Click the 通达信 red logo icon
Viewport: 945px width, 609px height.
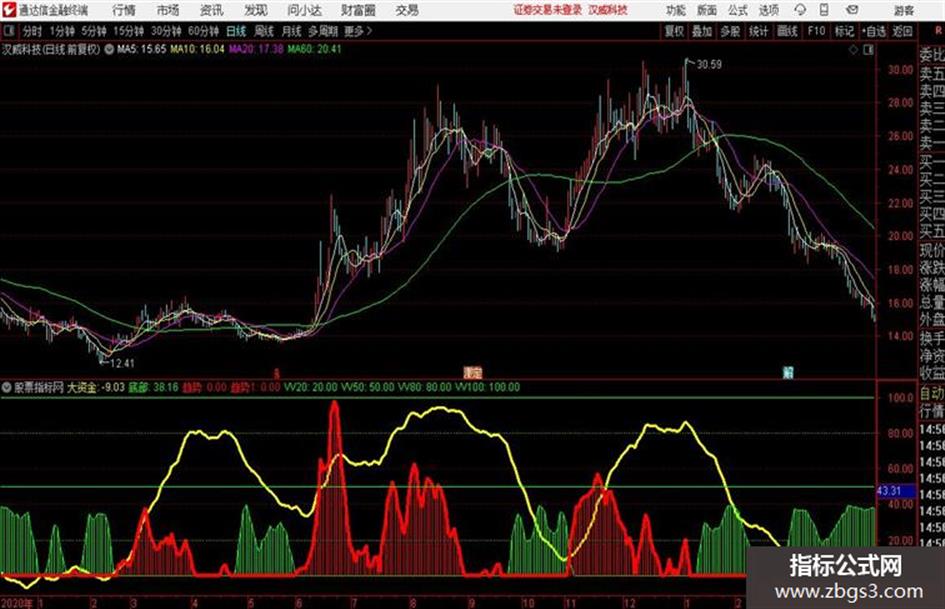tap(9, 10)
